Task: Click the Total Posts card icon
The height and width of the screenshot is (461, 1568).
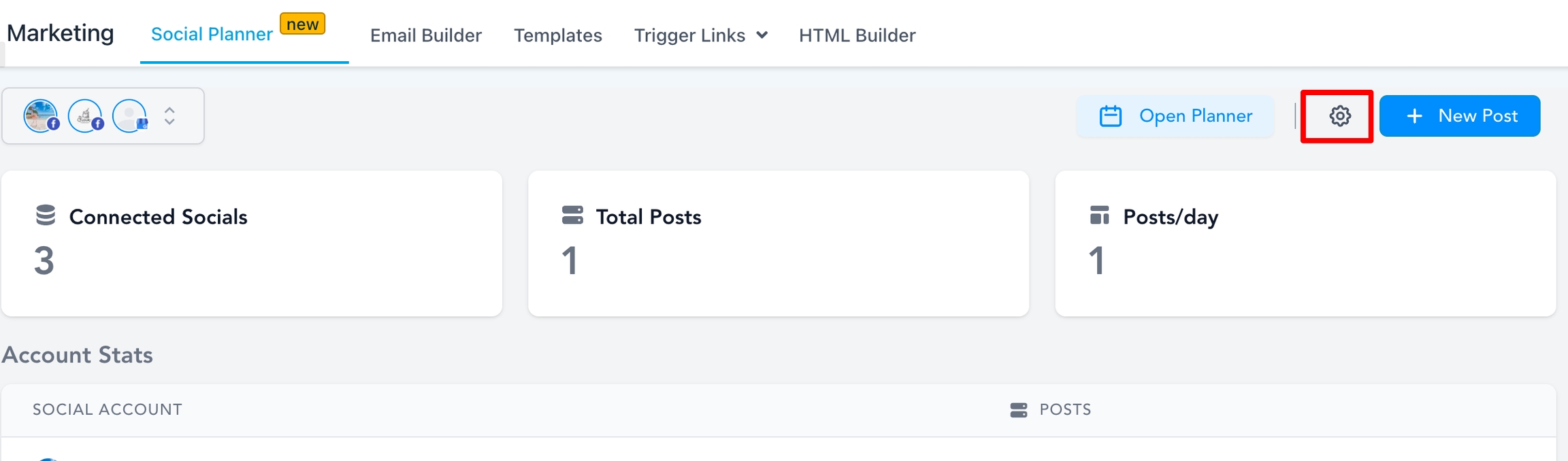Action: [x=572, y=216]
